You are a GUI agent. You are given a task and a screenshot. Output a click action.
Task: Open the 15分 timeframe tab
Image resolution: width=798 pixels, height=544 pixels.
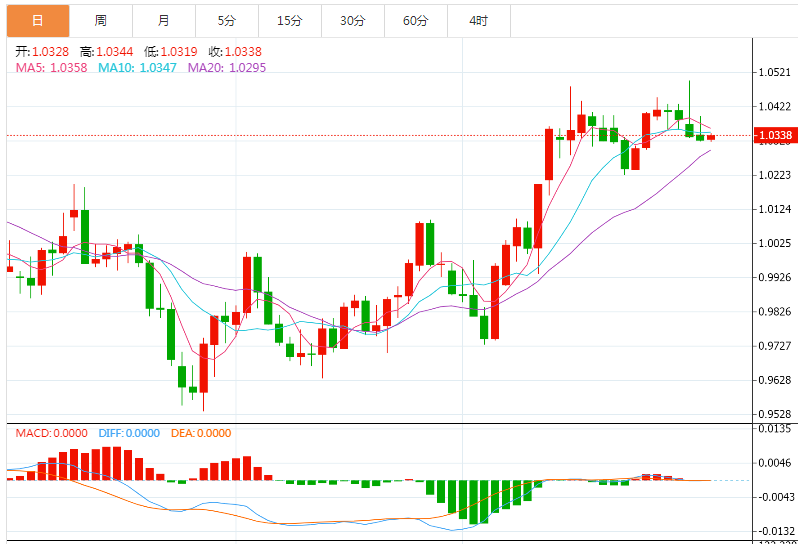coord(290,21)
